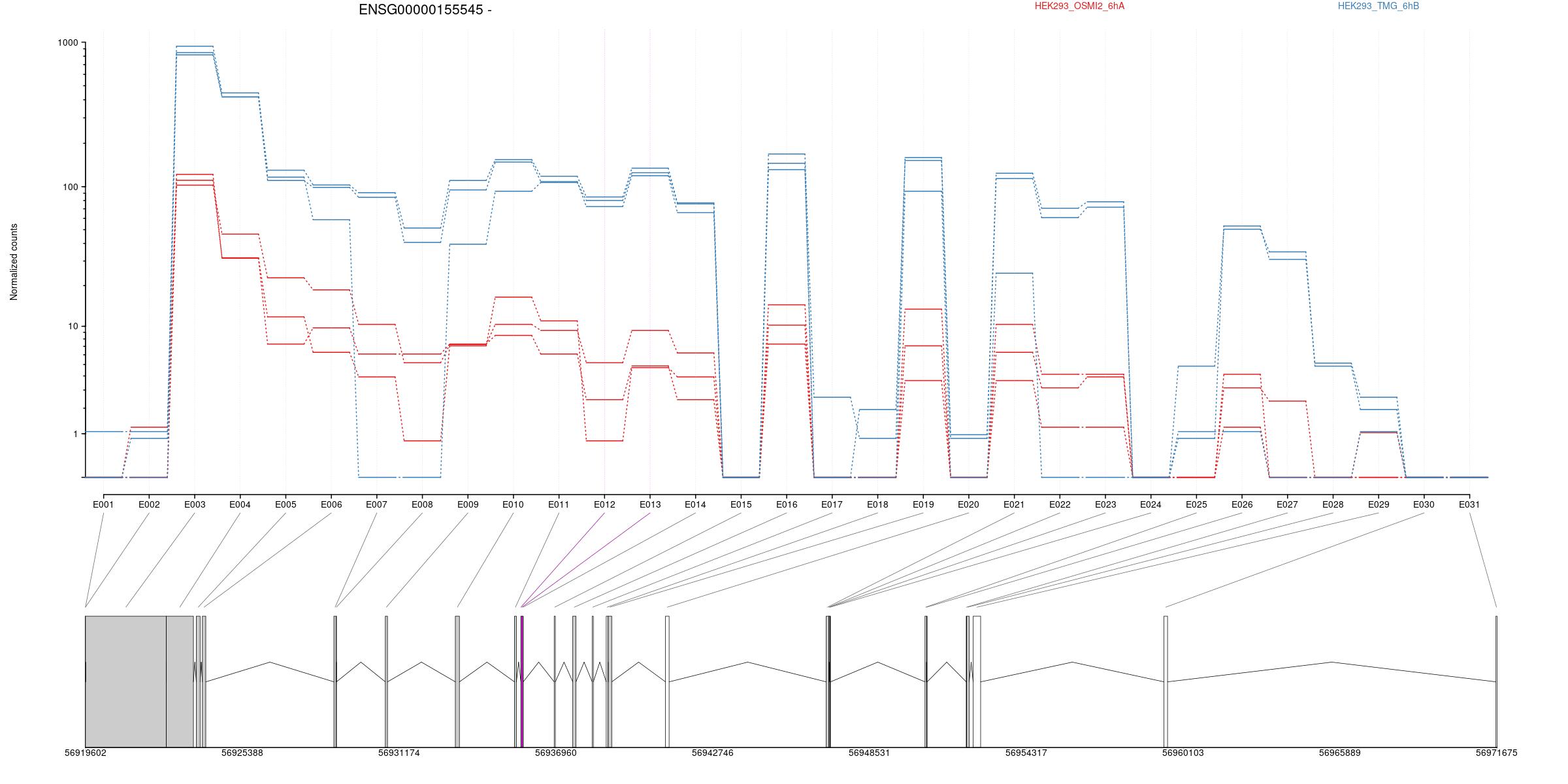Select exon label E029
The image size is (1568, 784).
[x=1379, y=504]
